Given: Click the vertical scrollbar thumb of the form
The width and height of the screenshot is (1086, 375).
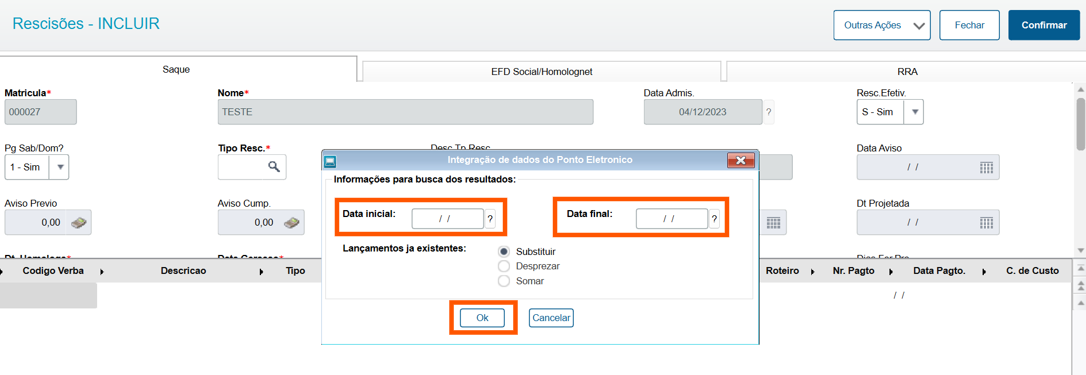Looking at the screenshot, I should pyautogui.click(x=1080, y=123).
